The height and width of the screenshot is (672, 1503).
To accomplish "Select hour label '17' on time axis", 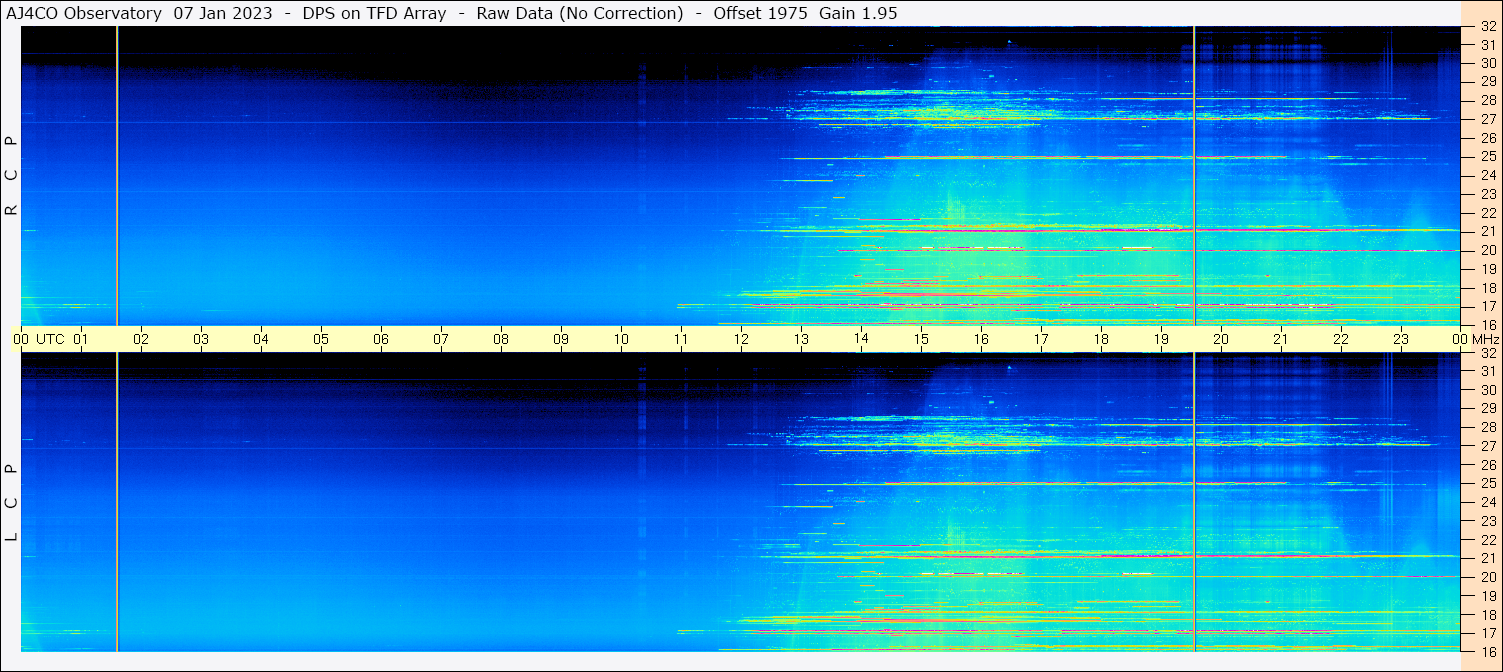I will point(1041,339).
